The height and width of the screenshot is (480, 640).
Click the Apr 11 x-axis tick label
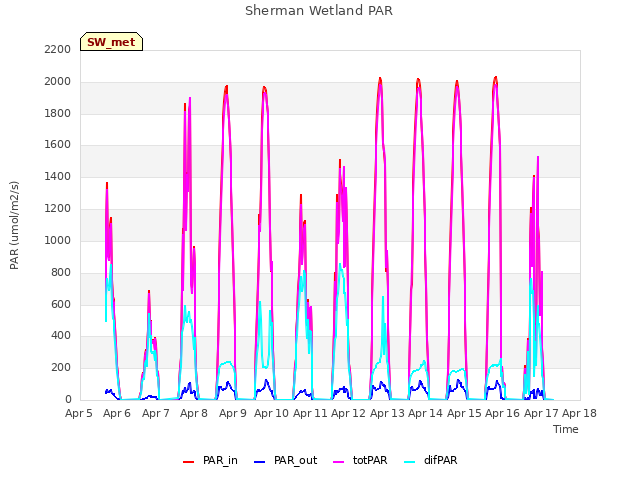[310, 413]
